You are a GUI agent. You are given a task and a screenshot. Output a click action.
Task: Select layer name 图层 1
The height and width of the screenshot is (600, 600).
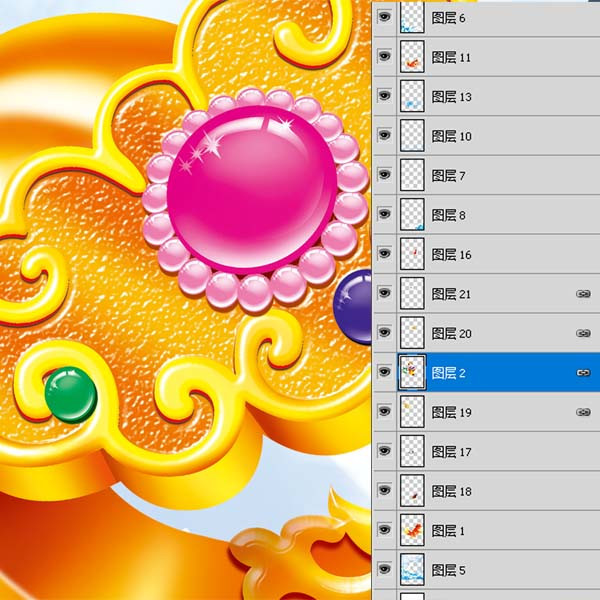(x=448, y=531)
